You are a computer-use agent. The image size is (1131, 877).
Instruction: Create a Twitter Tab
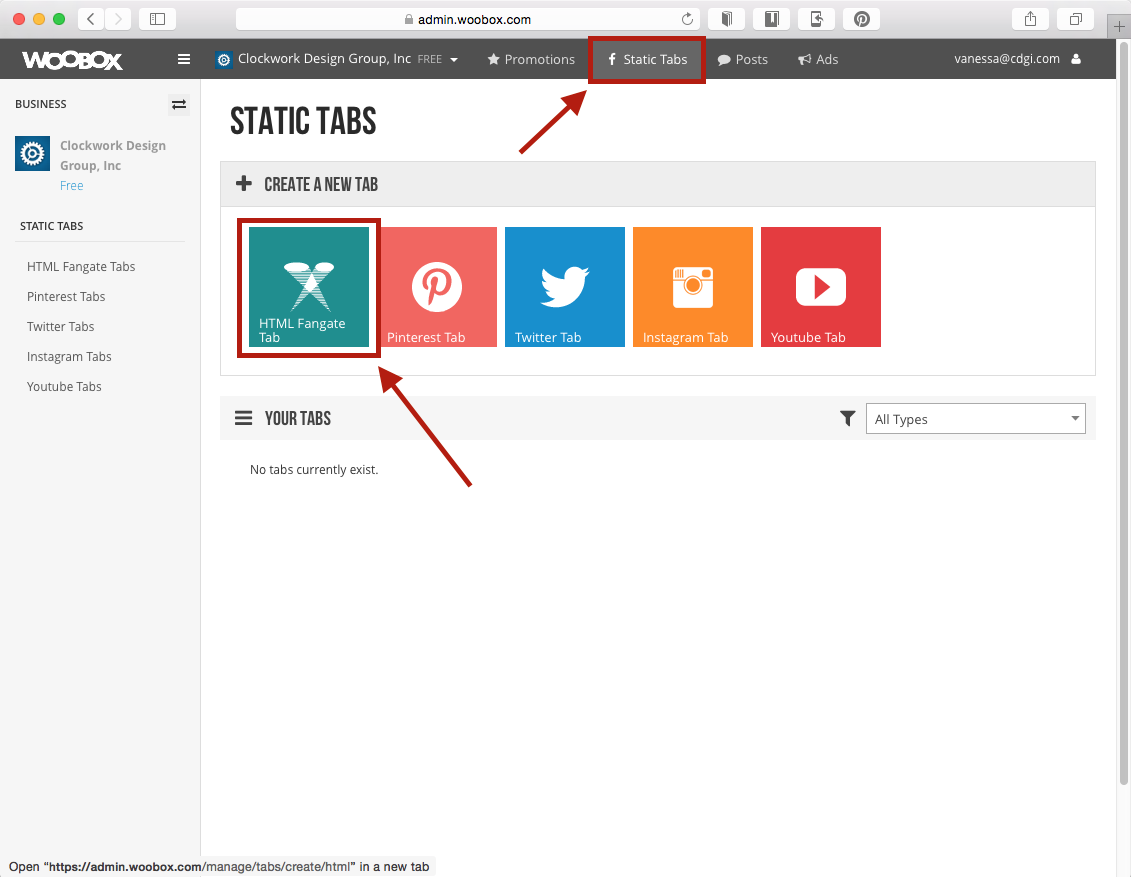click(565, 287)
